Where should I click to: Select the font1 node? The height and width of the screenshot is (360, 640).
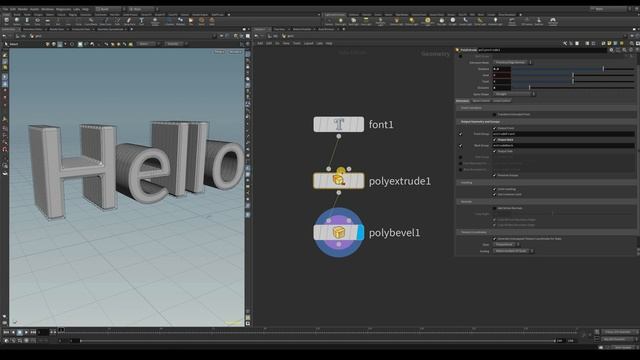click(338, 124)
